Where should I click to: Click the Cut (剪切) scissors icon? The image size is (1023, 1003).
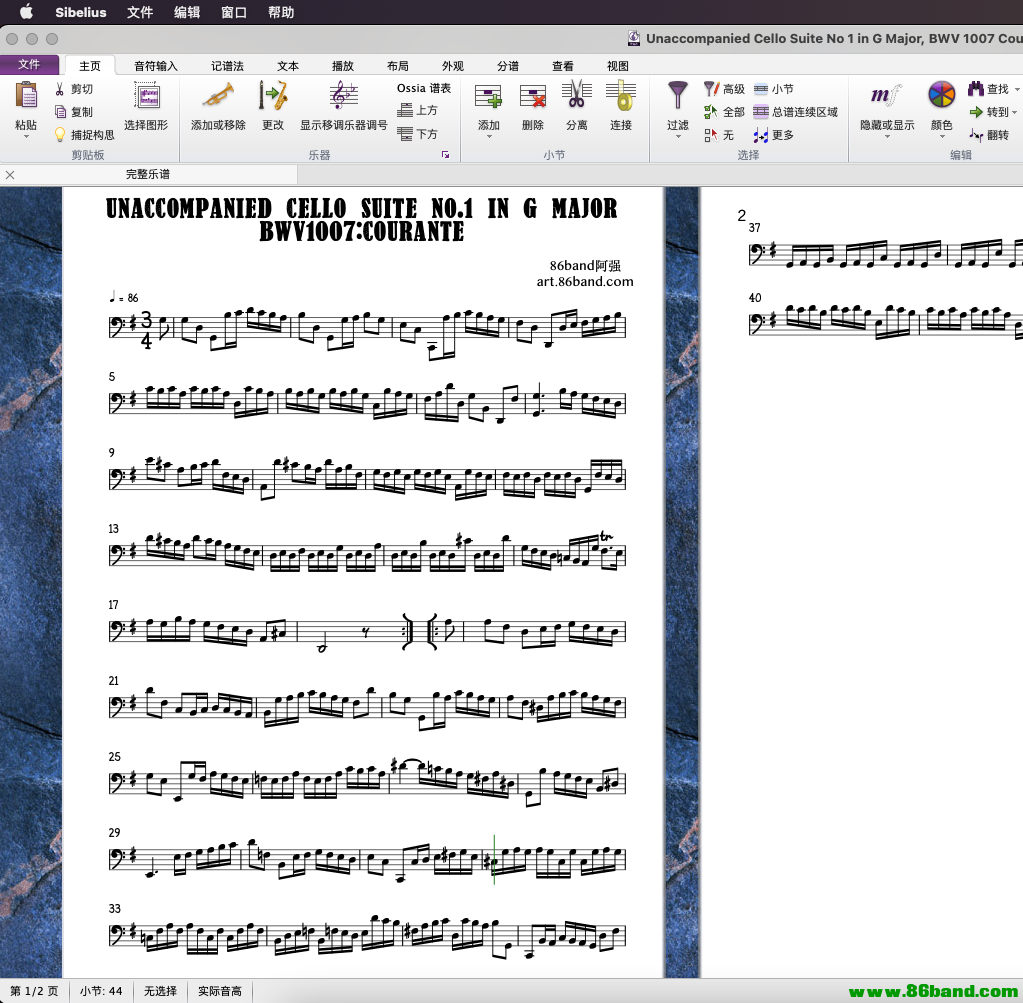coord(60,89)
